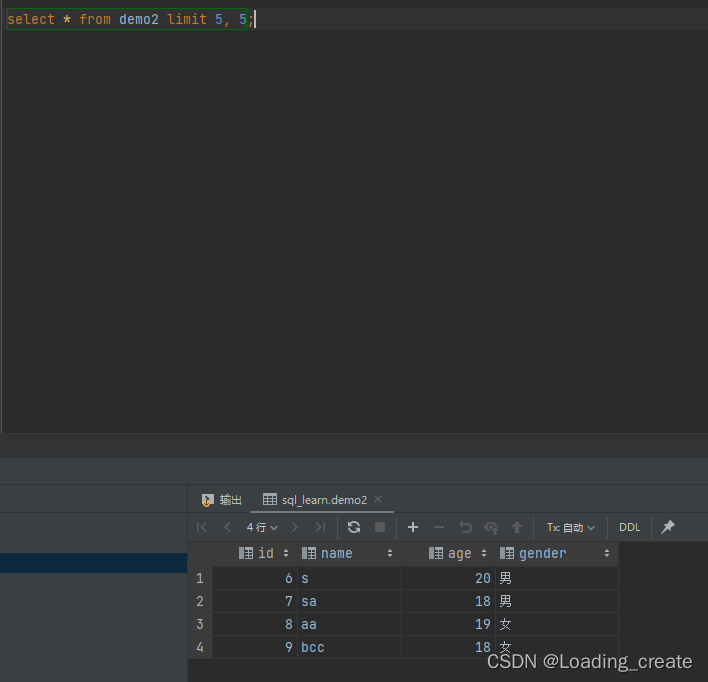Submit changes with the up arrow icon
708x682 pixels.
click(x=517, y=527)
